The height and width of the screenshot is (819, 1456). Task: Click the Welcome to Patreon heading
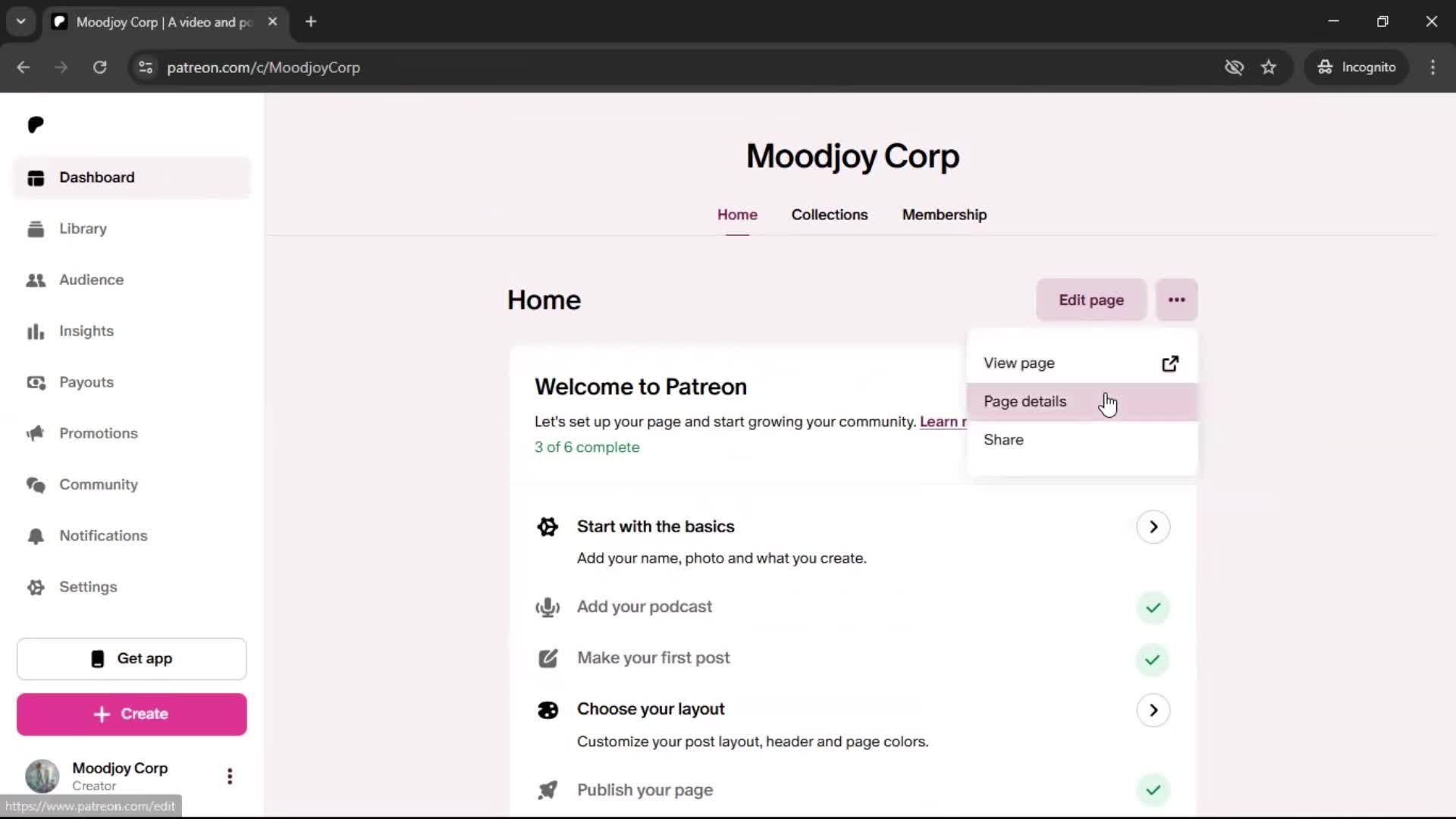coord(641,387)
